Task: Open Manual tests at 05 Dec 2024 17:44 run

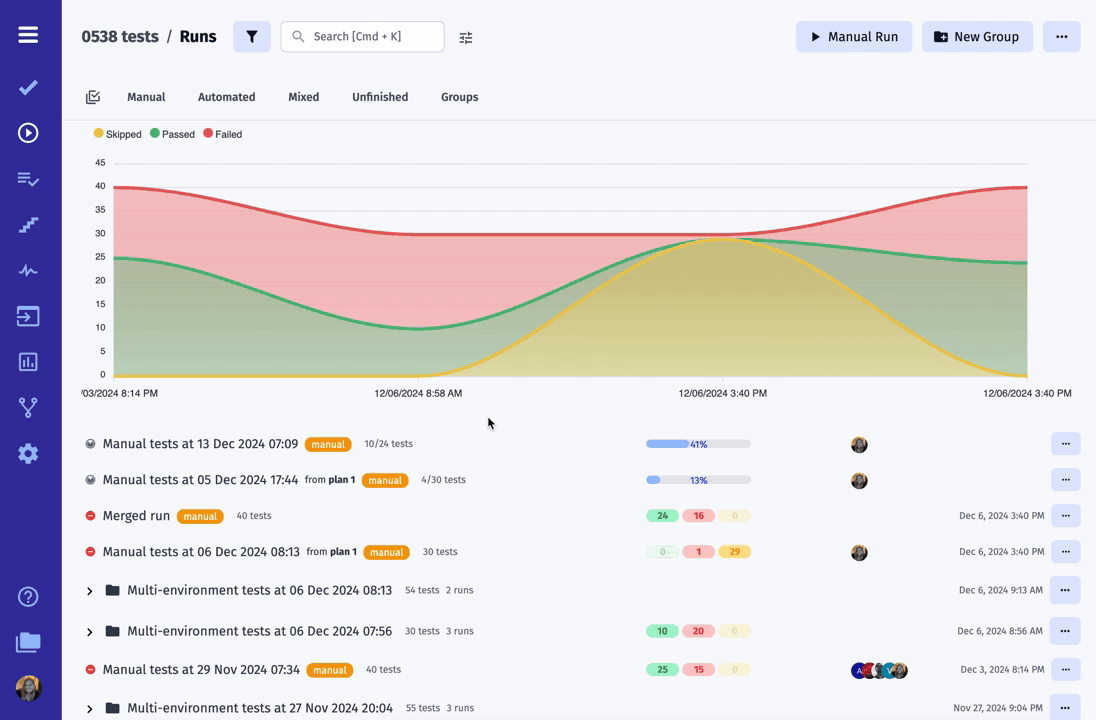Action: pos(201,480)
